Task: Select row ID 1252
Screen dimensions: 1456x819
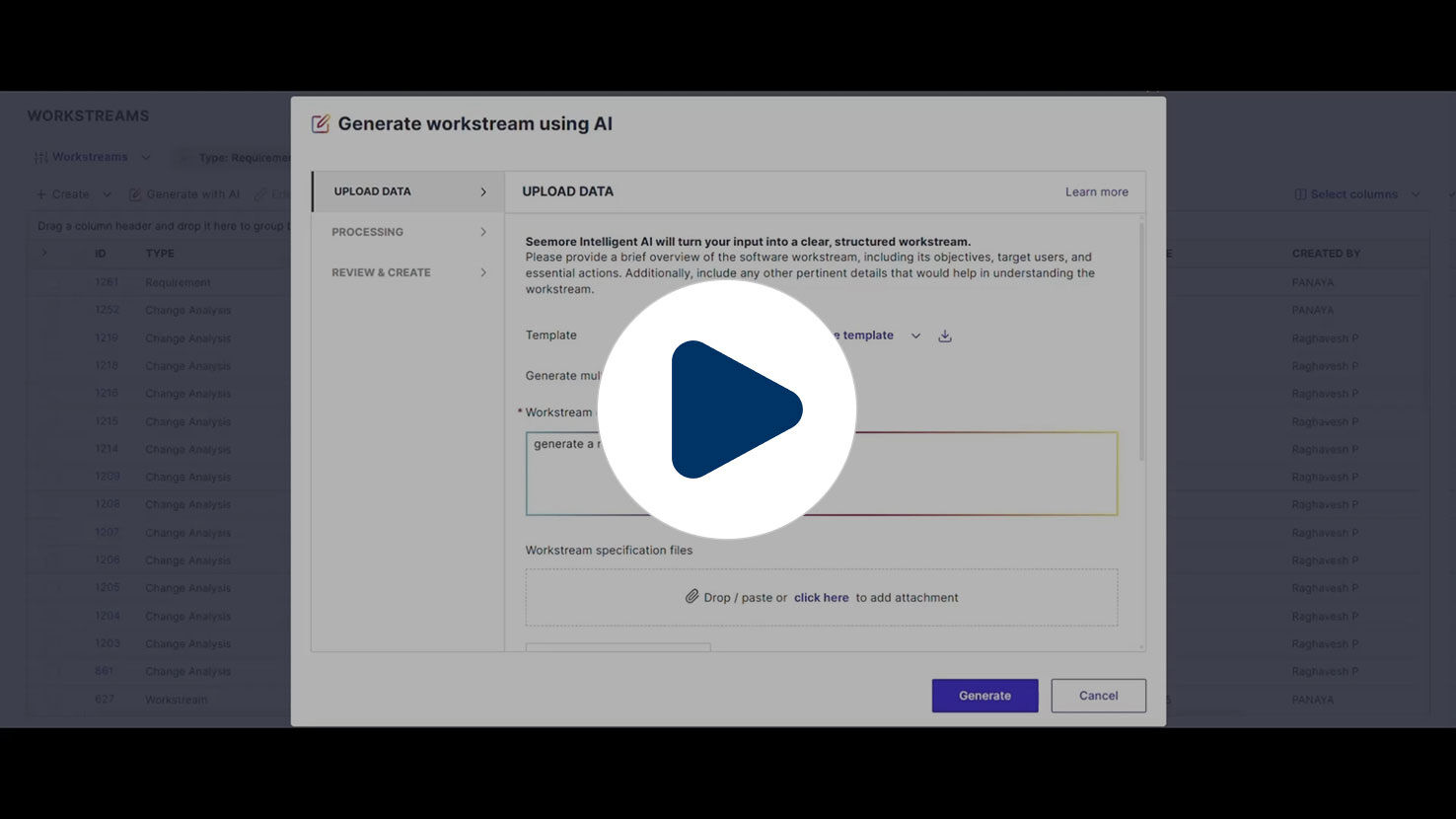Action: tap(107, 310)
